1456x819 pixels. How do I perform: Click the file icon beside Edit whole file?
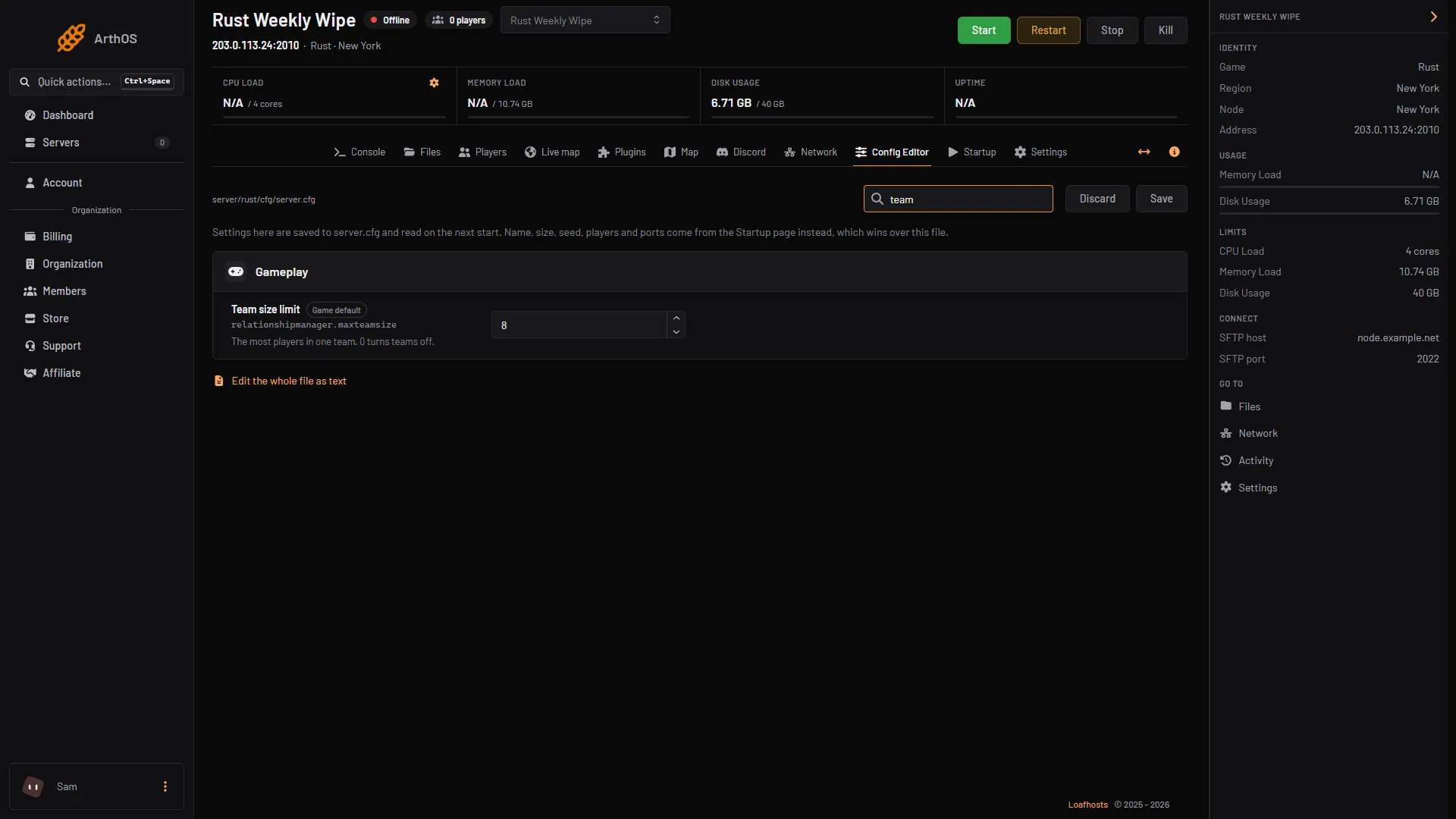(x=218, y=381)
